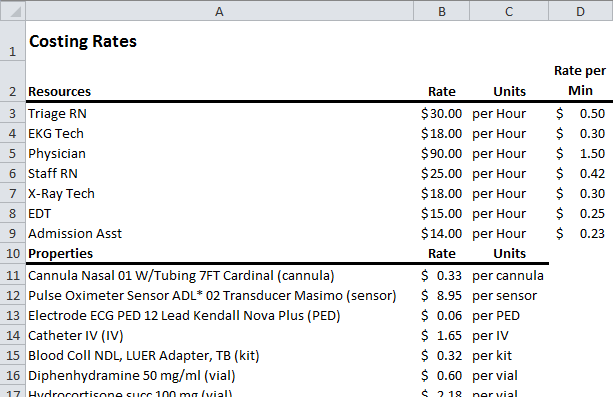Select the Physician cell
Screen dimensions: 613x397
click(219, 153)
